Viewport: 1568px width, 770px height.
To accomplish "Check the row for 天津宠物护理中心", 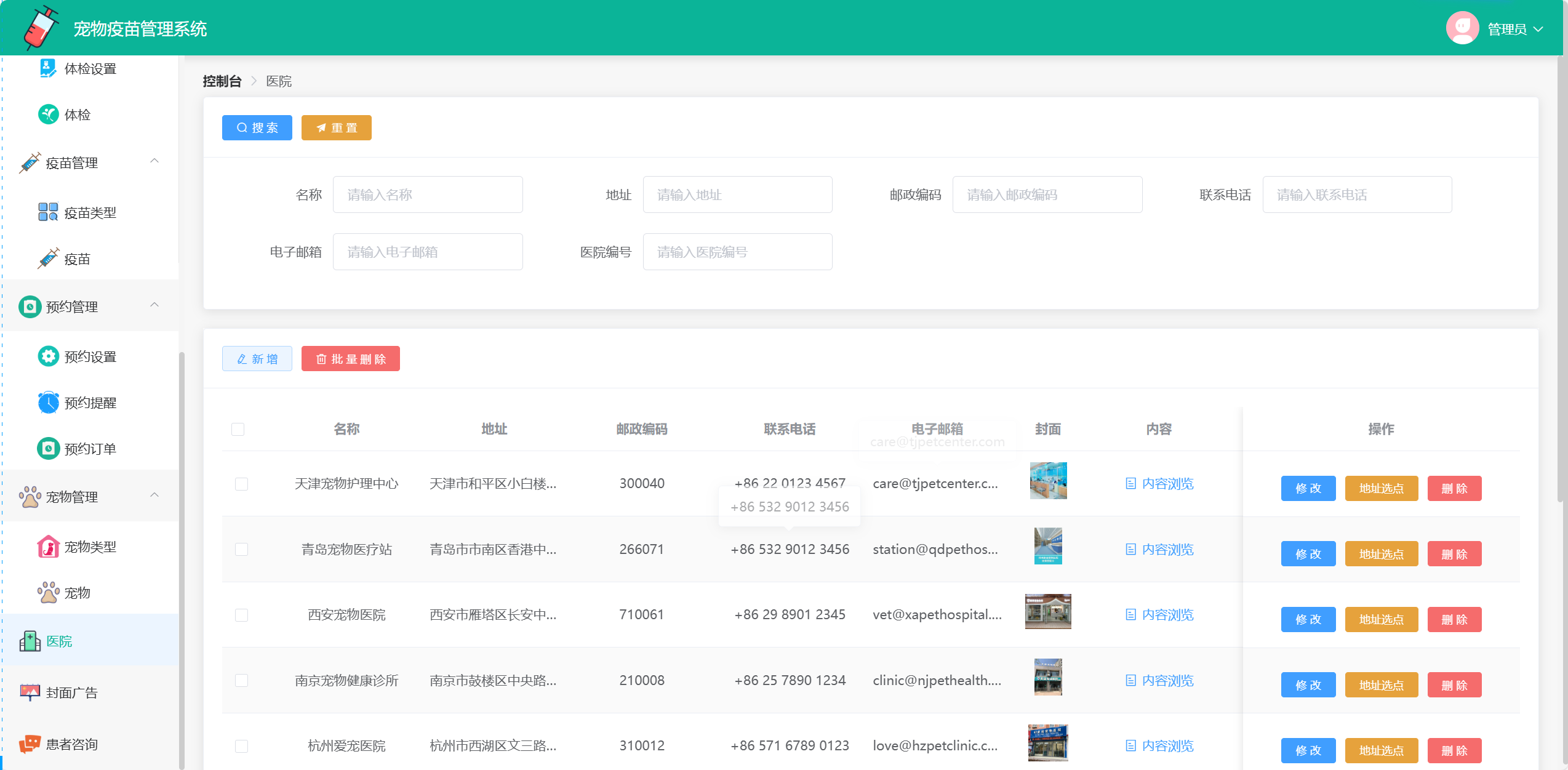I will (242, 484).
